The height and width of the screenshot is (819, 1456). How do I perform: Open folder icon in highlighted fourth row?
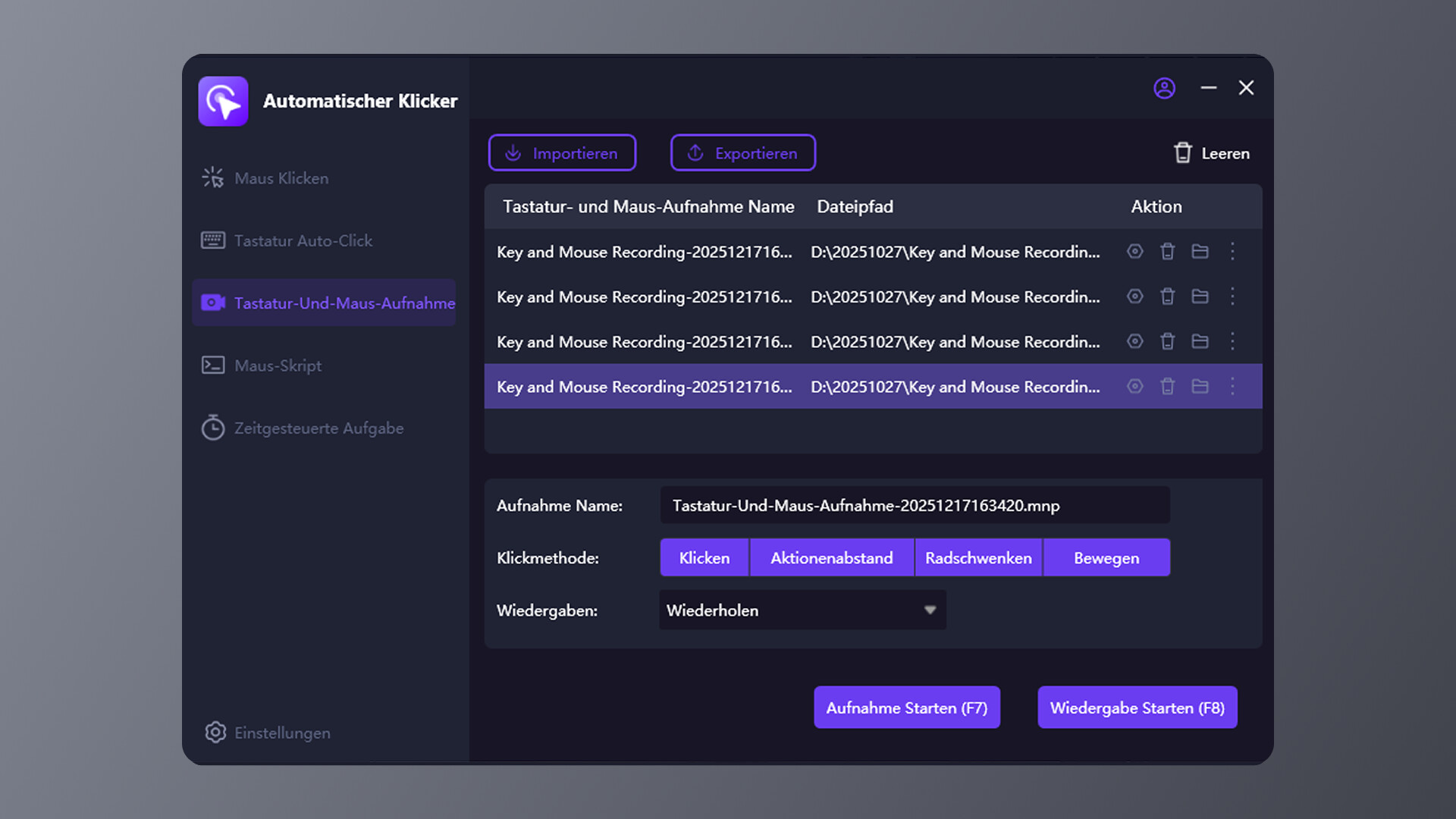click(x=1200, y=387)
